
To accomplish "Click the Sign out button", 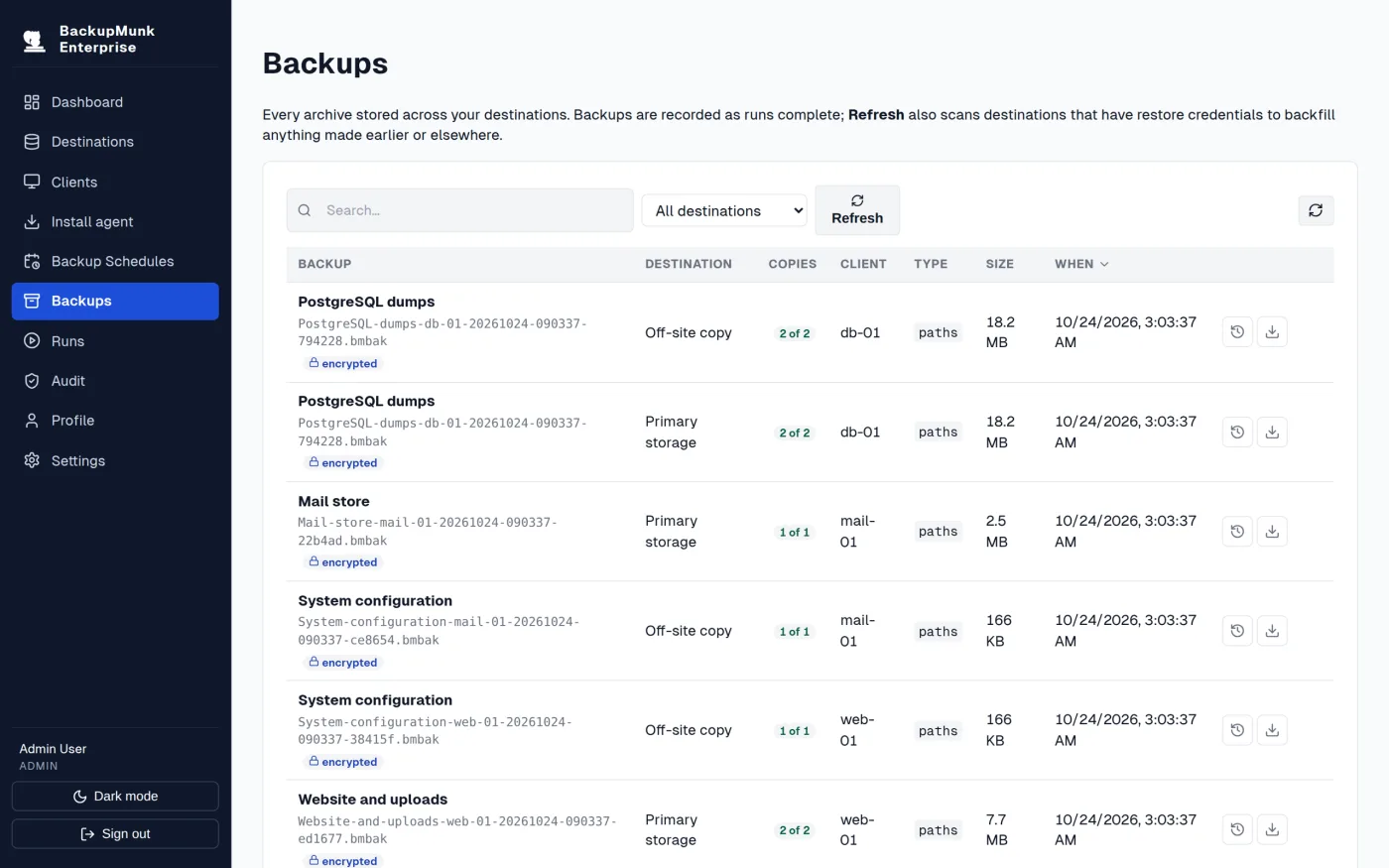I will (x=115, y=834).
